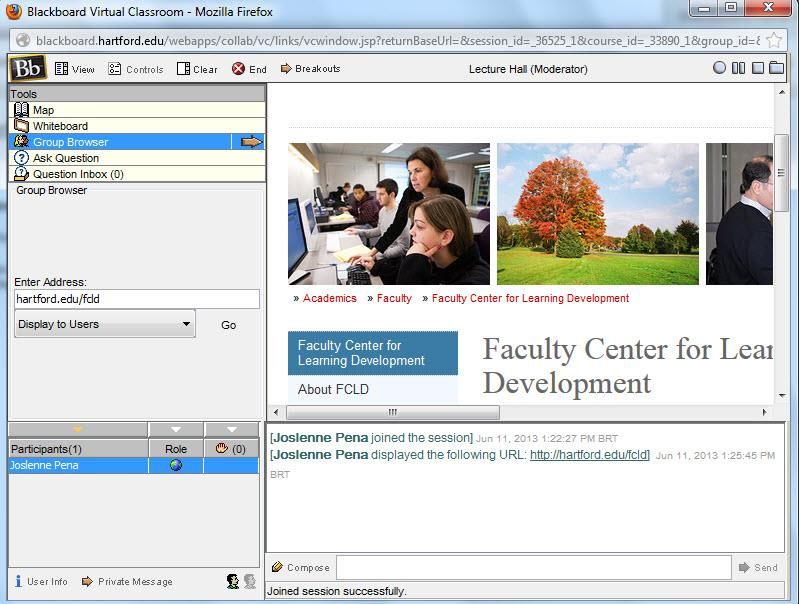The image size is (799, 604).
Task: Send a Private Message
Action: (127, 581)
